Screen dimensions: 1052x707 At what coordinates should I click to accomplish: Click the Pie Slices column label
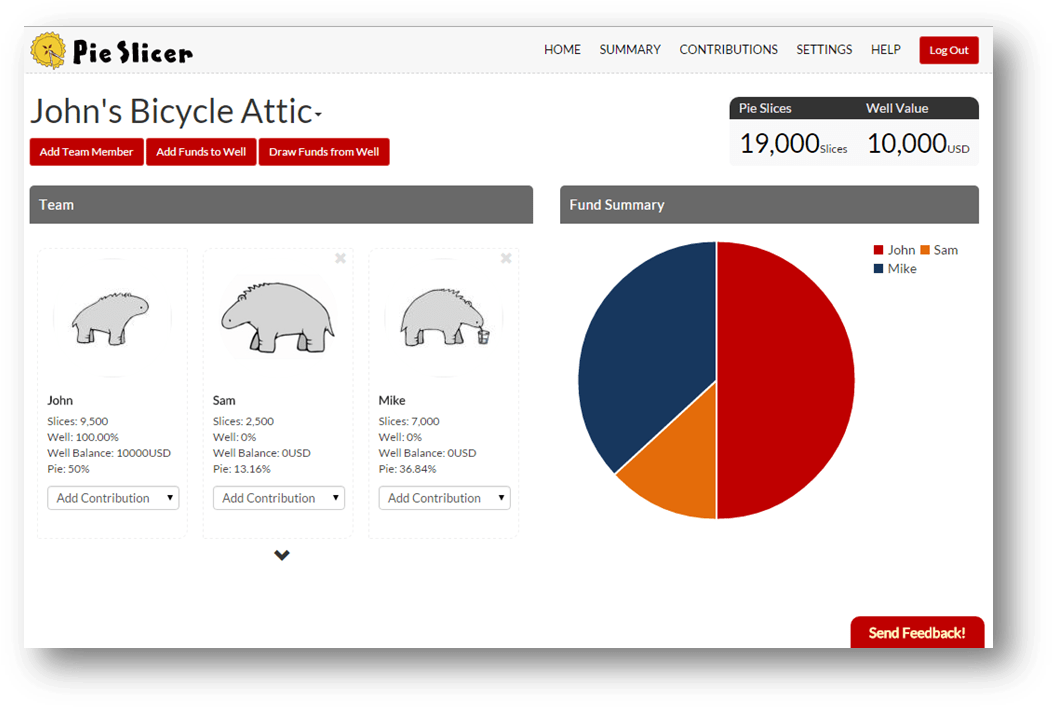coord(765,108)
